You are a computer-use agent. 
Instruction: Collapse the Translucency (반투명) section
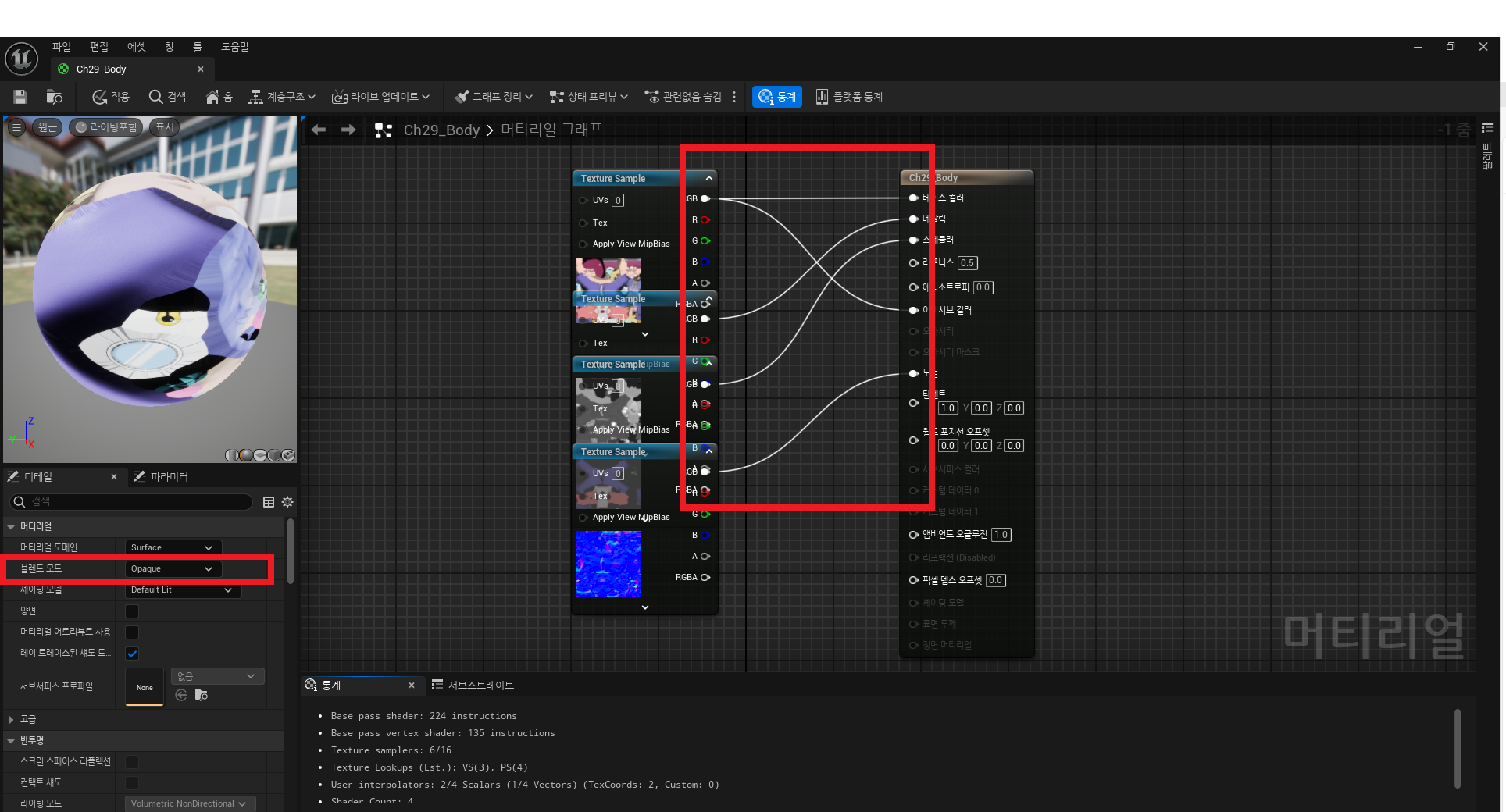tap(12, 740)
